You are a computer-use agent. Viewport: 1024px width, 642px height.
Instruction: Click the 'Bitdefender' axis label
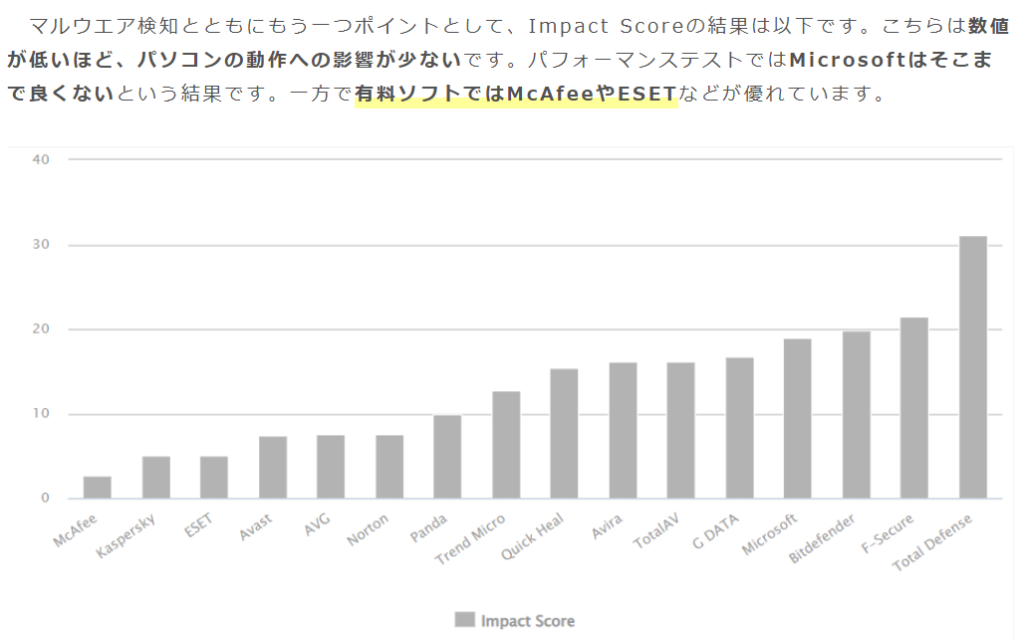822,538
